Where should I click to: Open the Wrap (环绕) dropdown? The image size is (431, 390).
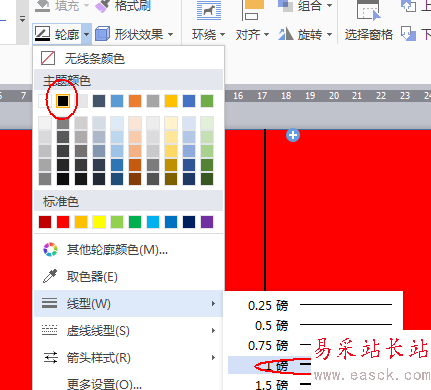pyautogui.click(x=209, y=34)
